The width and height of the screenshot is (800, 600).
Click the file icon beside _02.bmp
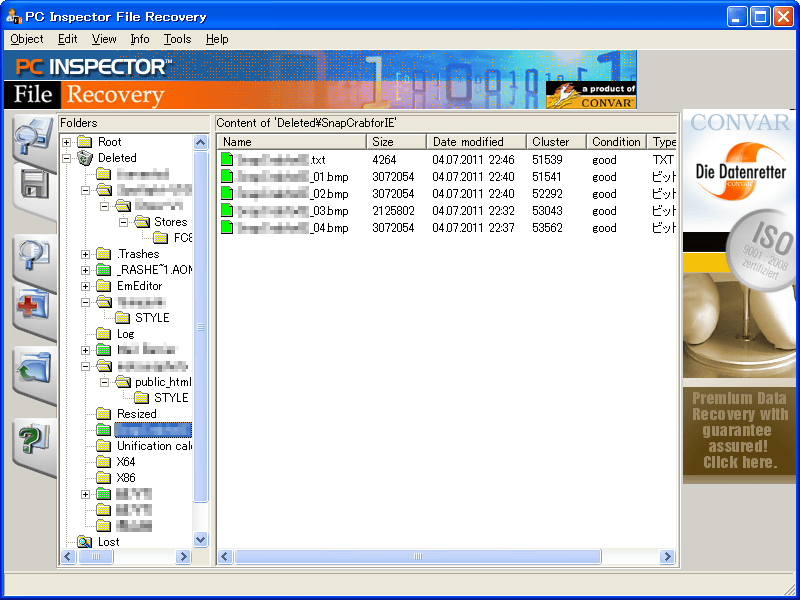click(227, 194)
